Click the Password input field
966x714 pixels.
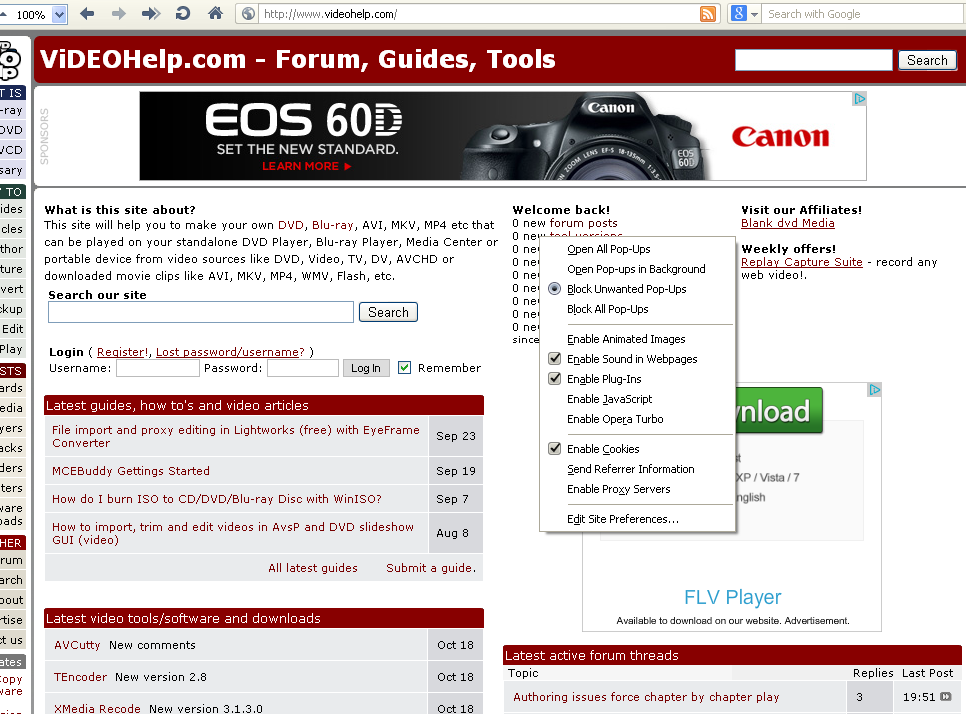[x=302, y=368]
